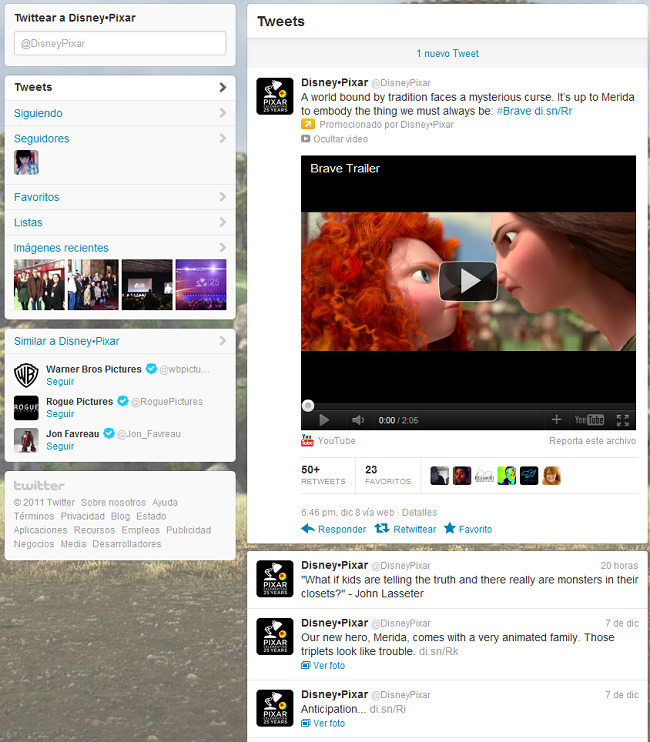Open the third recent image of dark auditorium
Image resolution: width=650 pixels, height=742 pixels.
[147, 284]
